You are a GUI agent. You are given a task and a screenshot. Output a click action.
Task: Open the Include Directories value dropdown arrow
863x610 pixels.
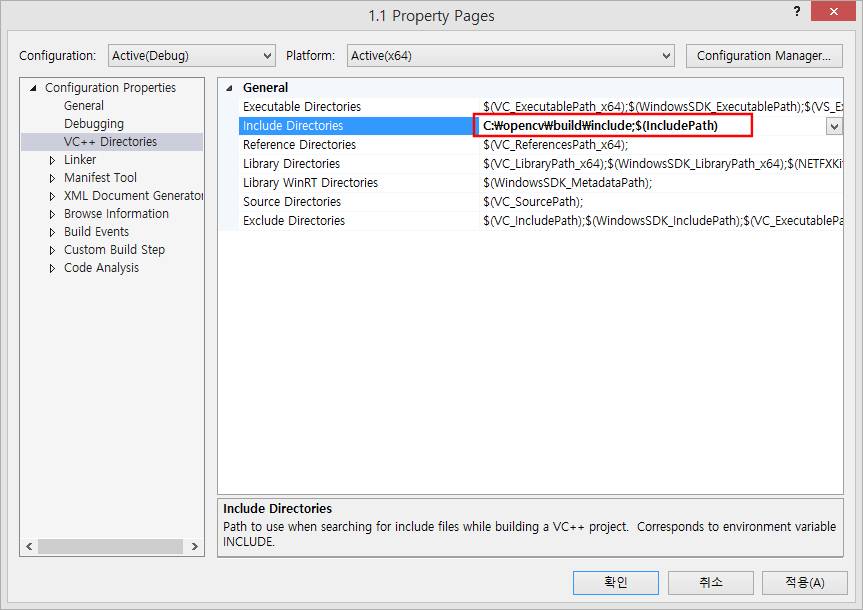click(833, 126)
